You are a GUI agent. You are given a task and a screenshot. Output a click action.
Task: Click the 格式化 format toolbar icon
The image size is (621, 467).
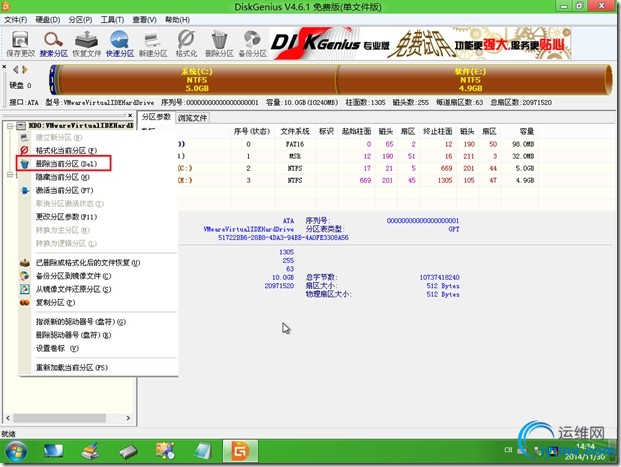tap(186, 44)
